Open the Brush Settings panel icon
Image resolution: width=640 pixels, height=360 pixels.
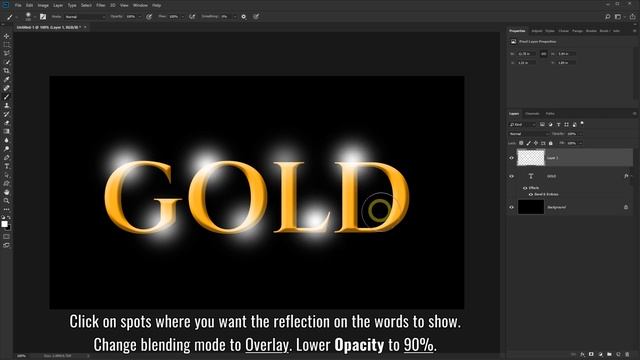(43, 17)
